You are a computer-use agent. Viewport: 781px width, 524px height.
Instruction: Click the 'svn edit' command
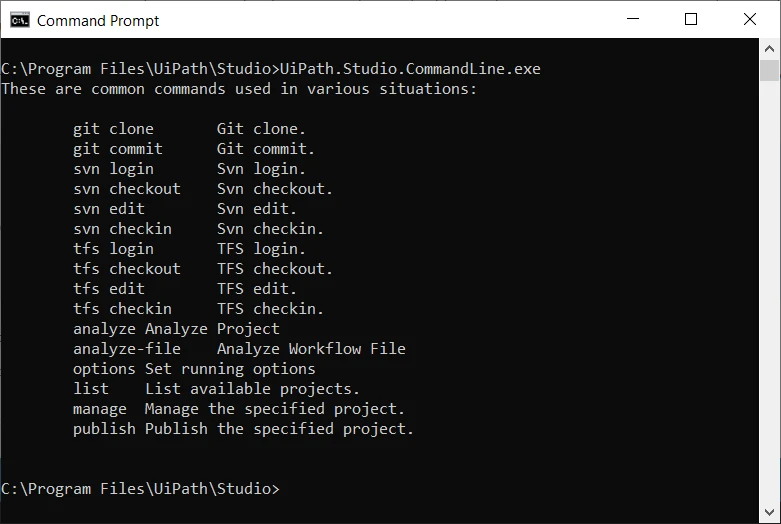click(x=109, y=209)
